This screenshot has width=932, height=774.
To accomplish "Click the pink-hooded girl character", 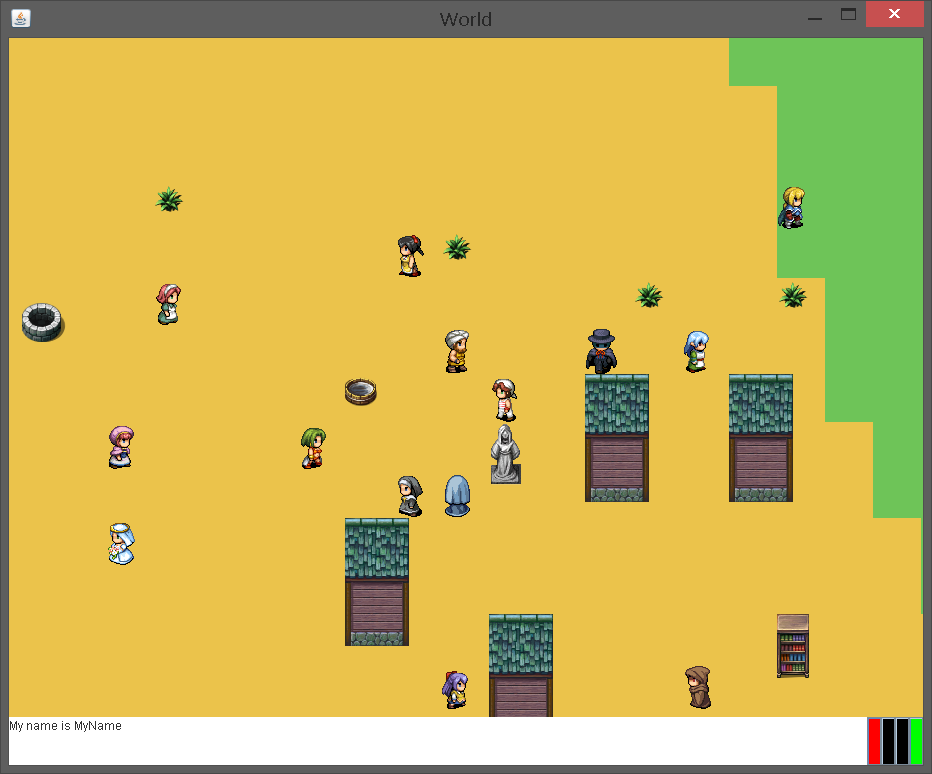I will click(121, 447).
